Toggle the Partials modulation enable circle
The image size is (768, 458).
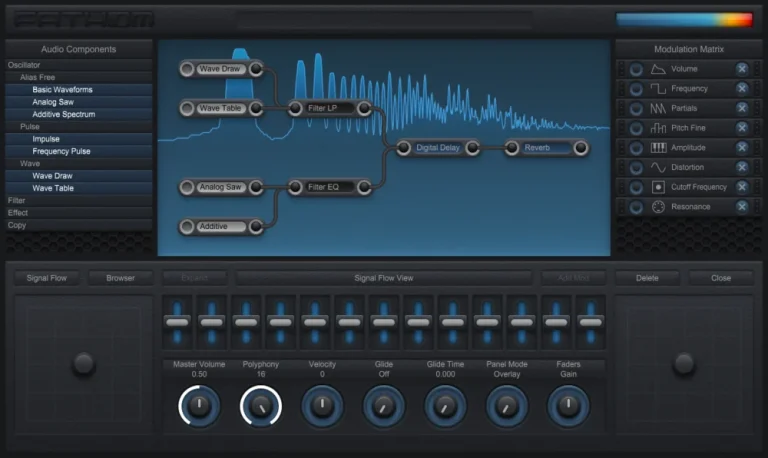[x=636, y=108]
